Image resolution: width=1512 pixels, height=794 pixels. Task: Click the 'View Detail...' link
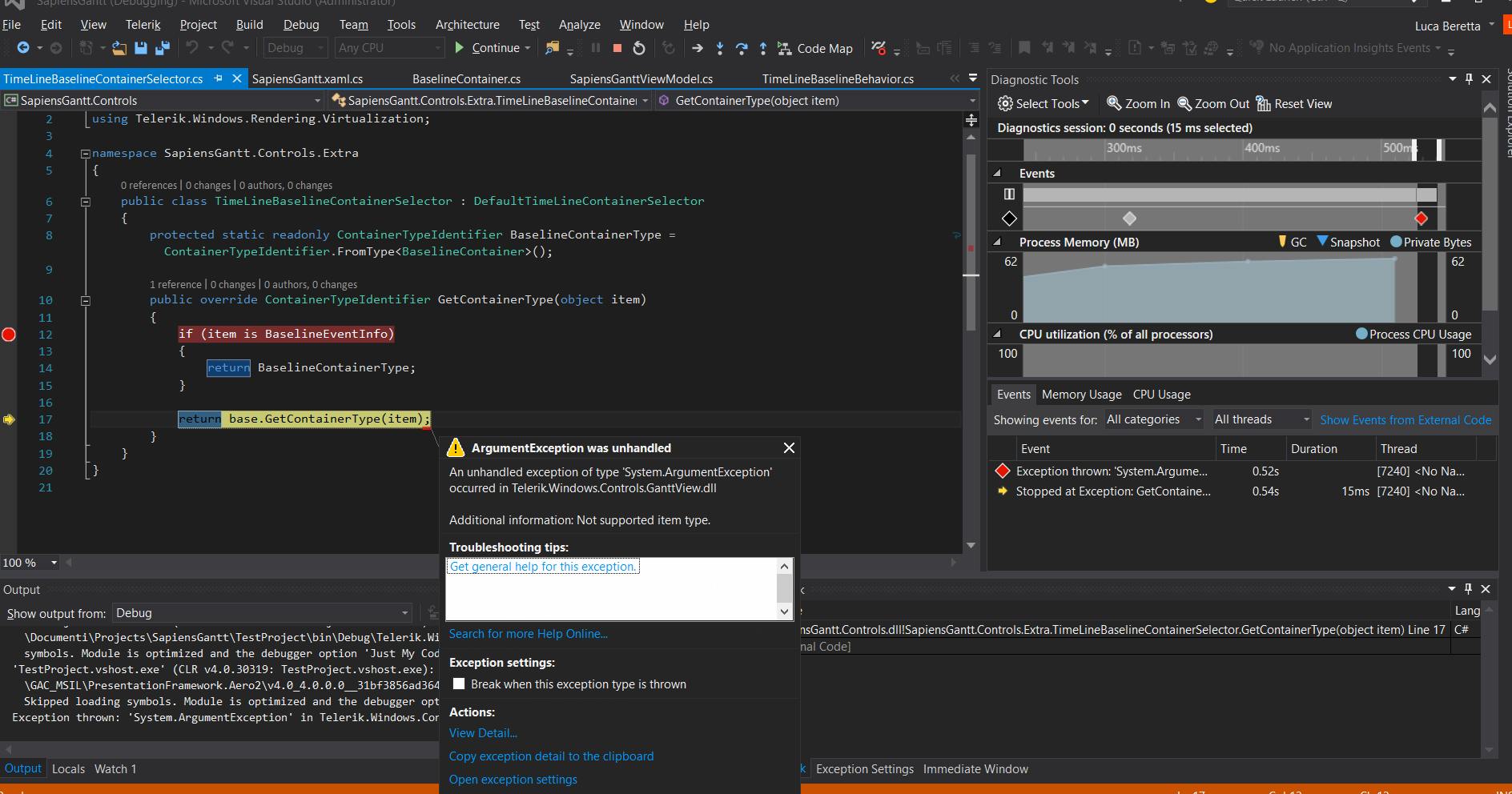coord(483,733)
